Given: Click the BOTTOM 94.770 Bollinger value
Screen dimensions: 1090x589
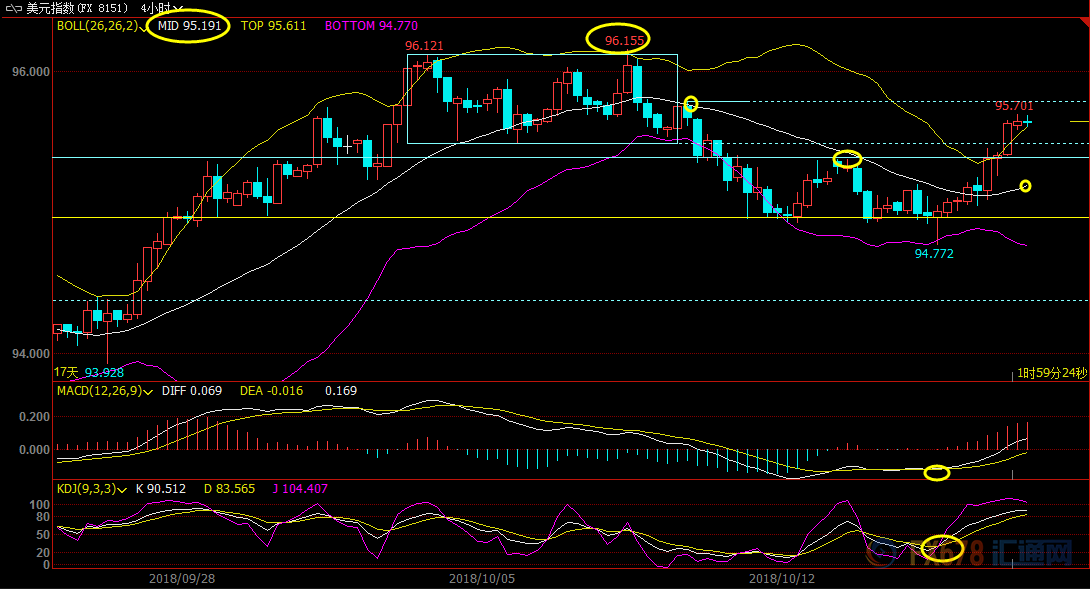Looking at the screenshot, I should [371, 26].
